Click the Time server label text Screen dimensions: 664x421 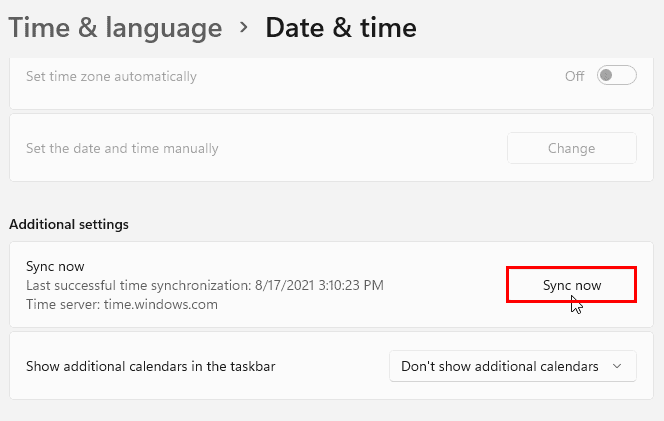pyautogui.click(x=62, y=304)
